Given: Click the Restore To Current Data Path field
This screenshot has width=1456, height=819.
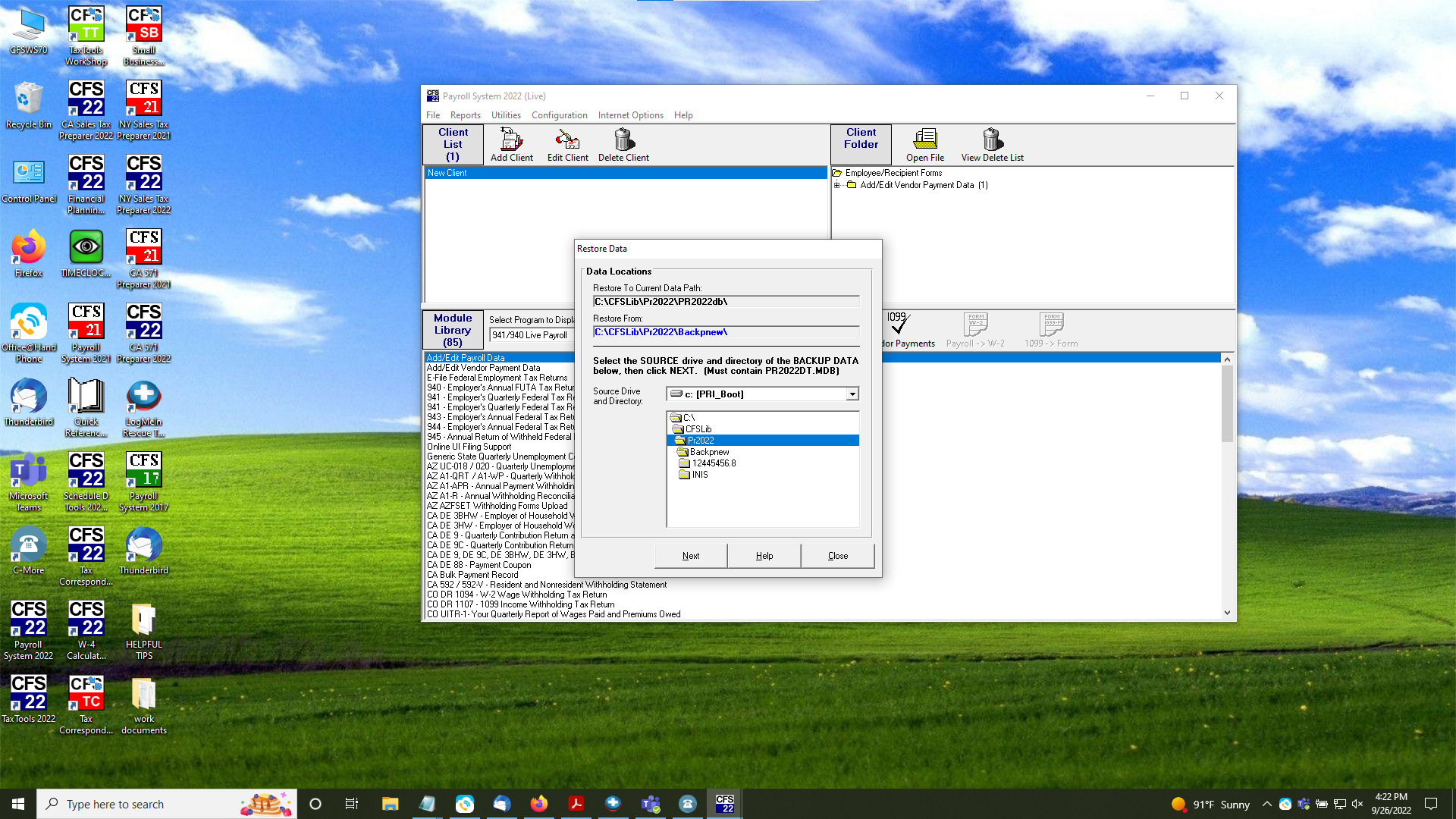Looking at the screenshot, I should click(x=726, y=302).
